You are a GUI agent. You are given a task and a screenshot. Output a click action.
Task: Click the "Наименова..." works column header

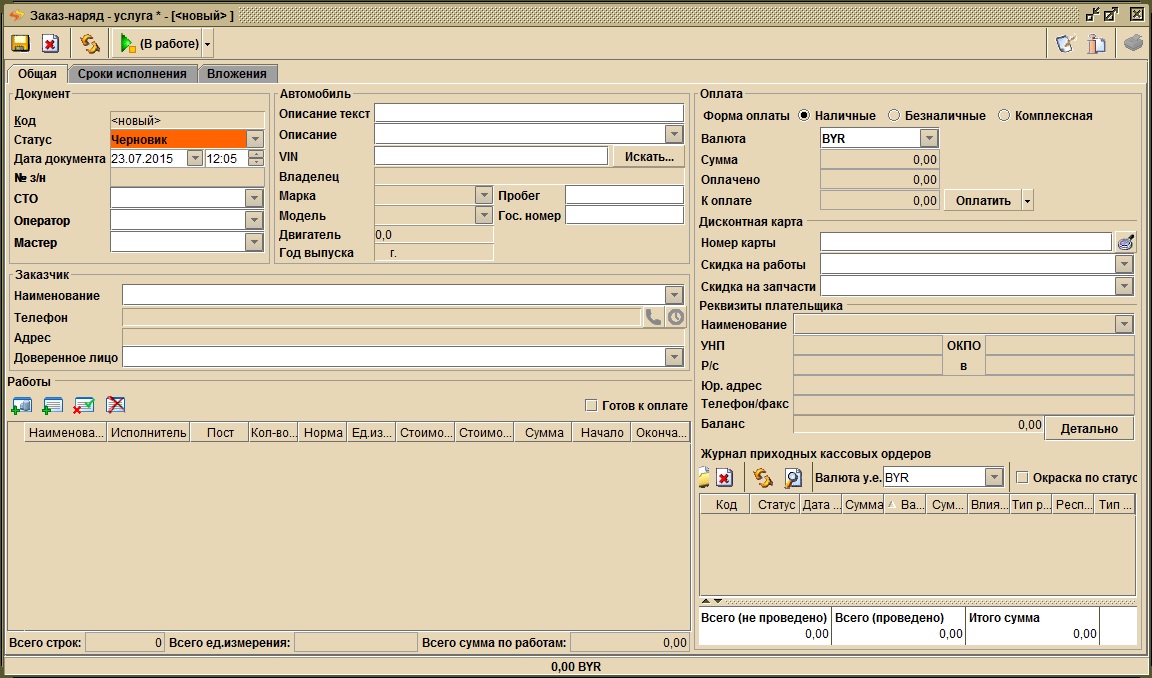coord(66,433)
